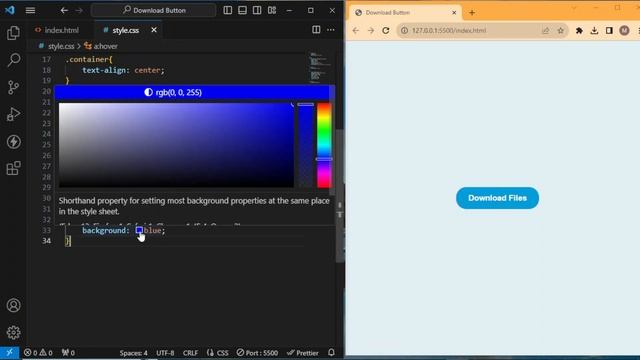The image size is (640, 360).
Task: Click the opacity strip in color picker
Action: coord(305,145)
